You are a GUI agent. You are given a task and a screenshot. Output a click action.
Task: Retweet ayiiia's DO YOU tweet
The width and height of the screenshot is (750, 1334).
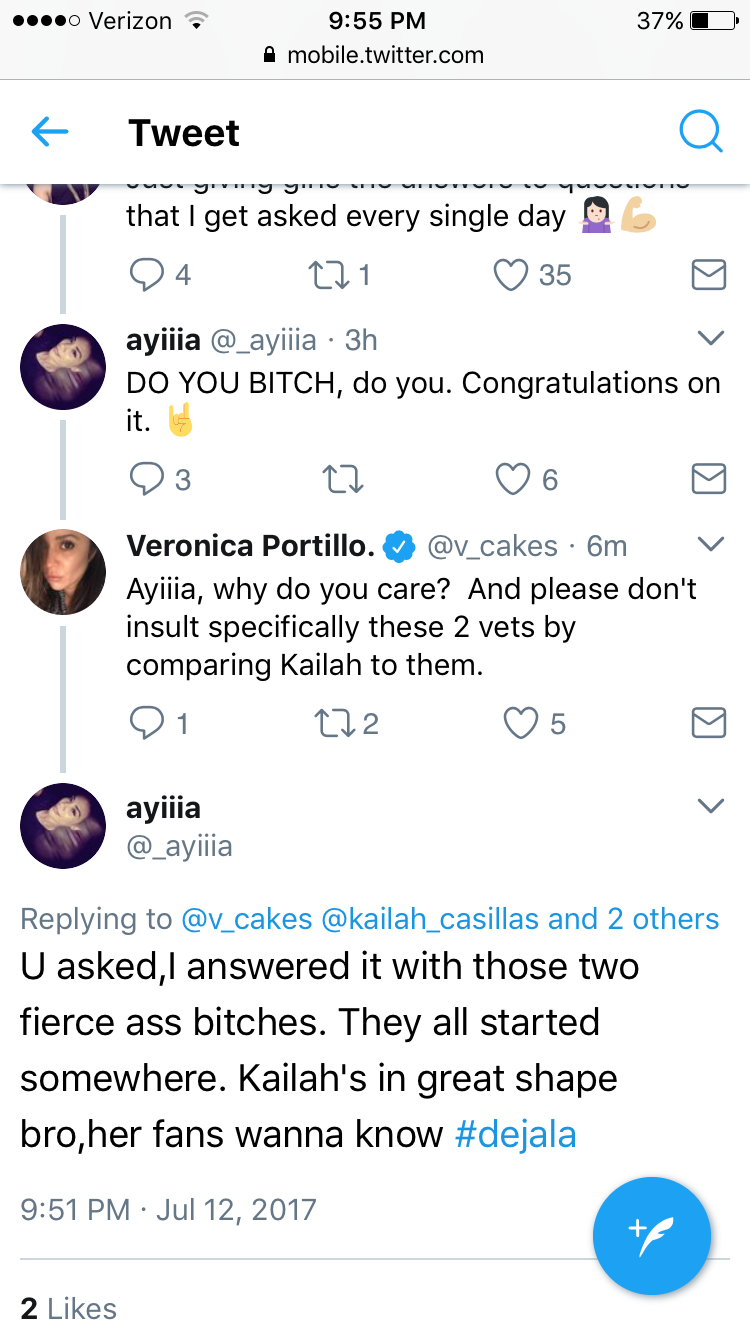point(345,480)
